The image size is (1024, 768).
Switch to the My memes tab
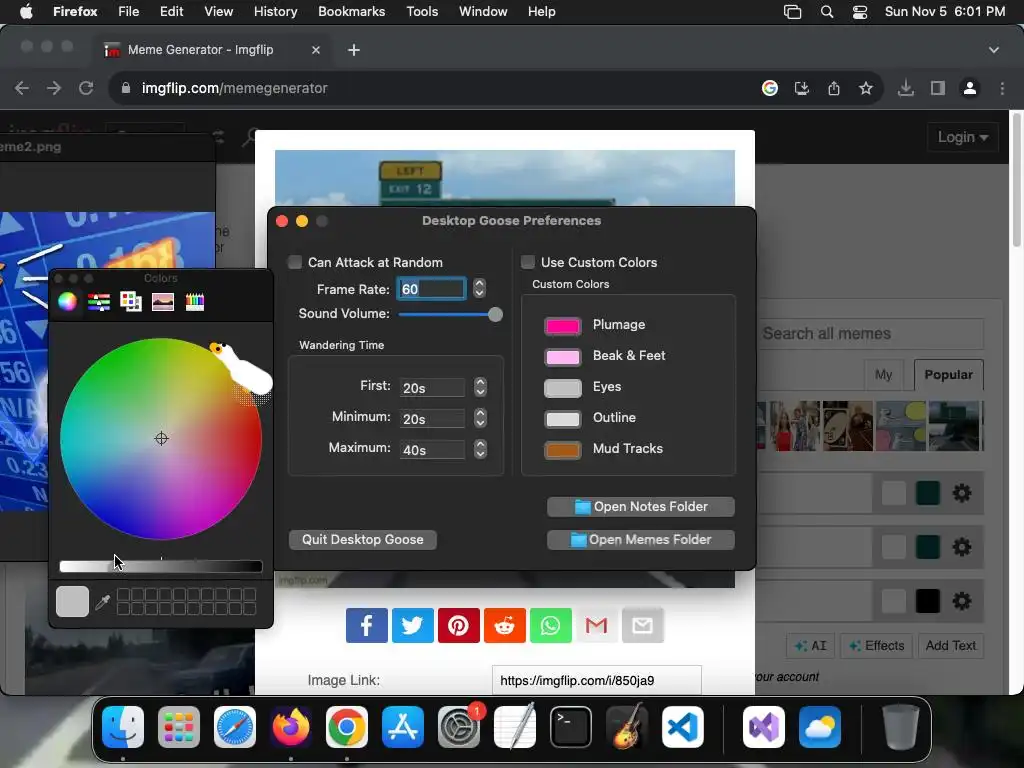(883, 374)
